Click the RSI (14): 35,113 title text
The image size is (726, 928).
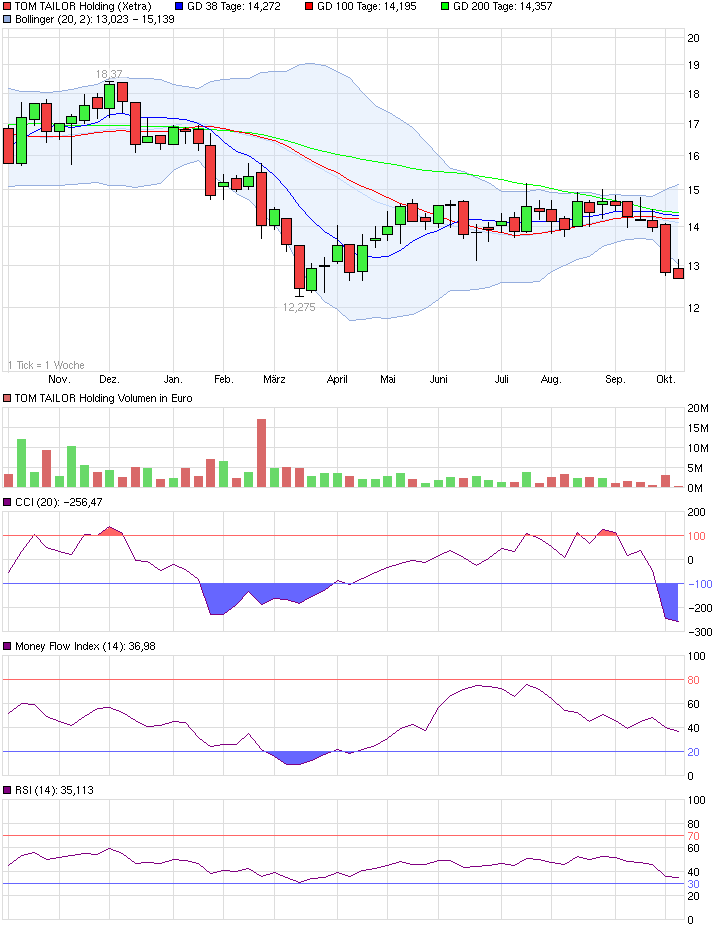[x=54, y=791]
